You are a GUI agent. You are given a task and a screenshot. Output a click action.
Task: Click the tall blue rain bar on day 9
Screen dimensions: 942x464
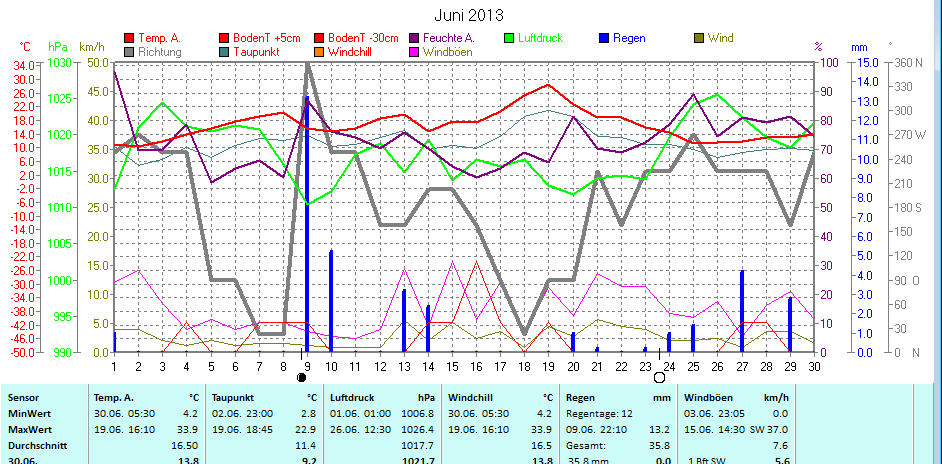coord(307,224)
